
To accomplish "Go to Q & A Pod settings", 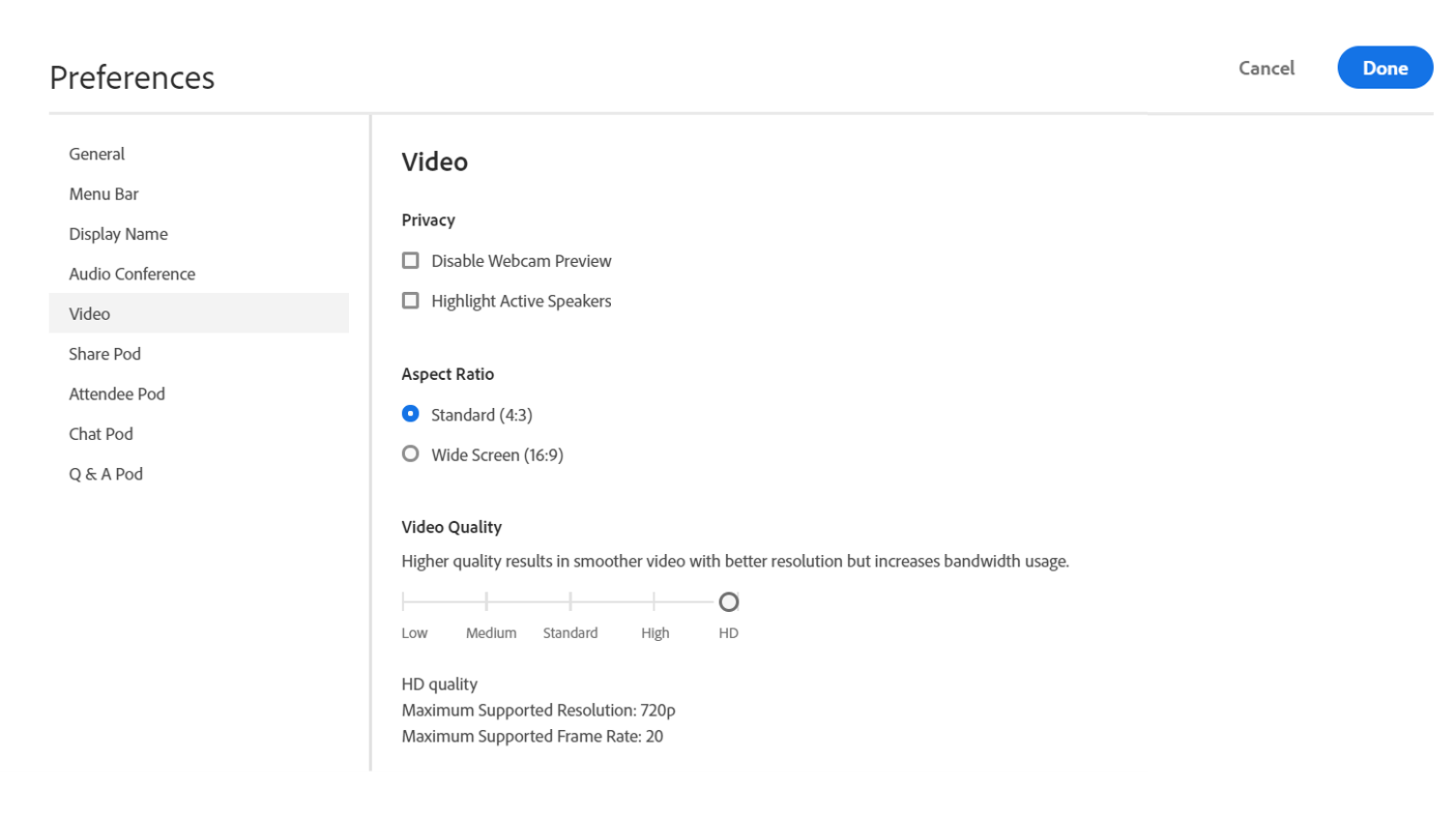I will point(105,474).
